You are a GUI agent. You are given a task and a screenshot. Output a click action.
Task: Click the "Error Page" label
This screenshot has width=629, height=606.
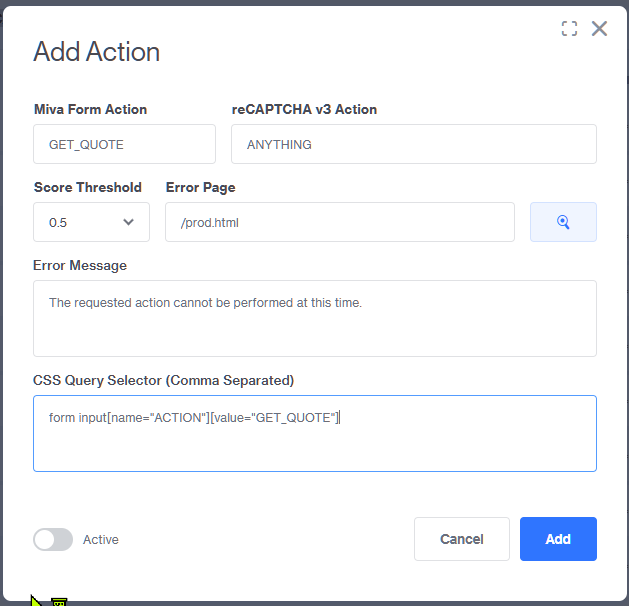[x=201, y=187]
